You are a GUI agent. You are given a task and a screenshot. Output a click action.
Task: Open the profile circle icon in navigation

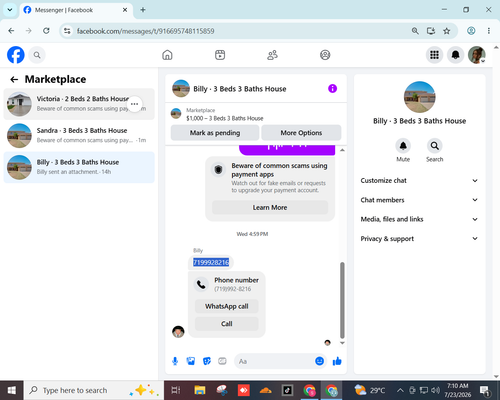[x=325, y=55]
